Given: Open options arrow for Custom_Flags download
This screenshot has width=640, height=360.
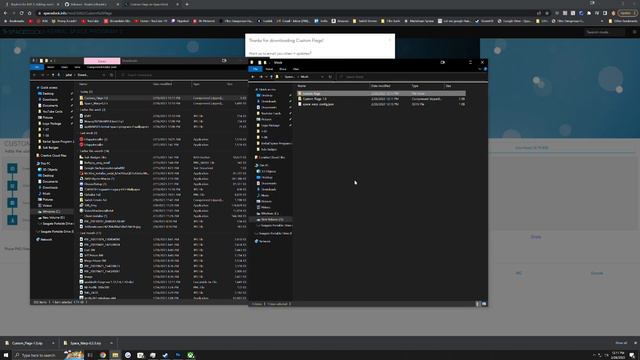Looking at the screenshot, I should pyautogui.click(x=53, y=343).
